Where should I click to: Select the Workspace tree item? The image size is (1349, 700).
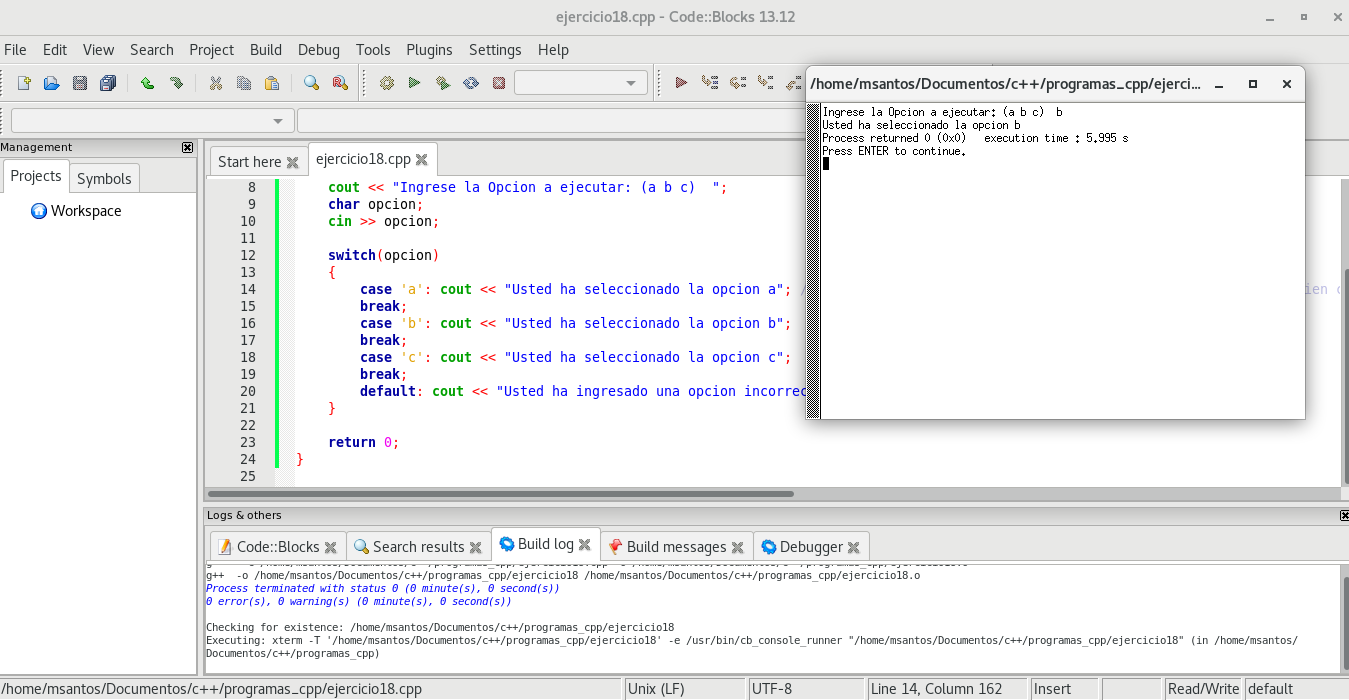[x=86, y=211]
